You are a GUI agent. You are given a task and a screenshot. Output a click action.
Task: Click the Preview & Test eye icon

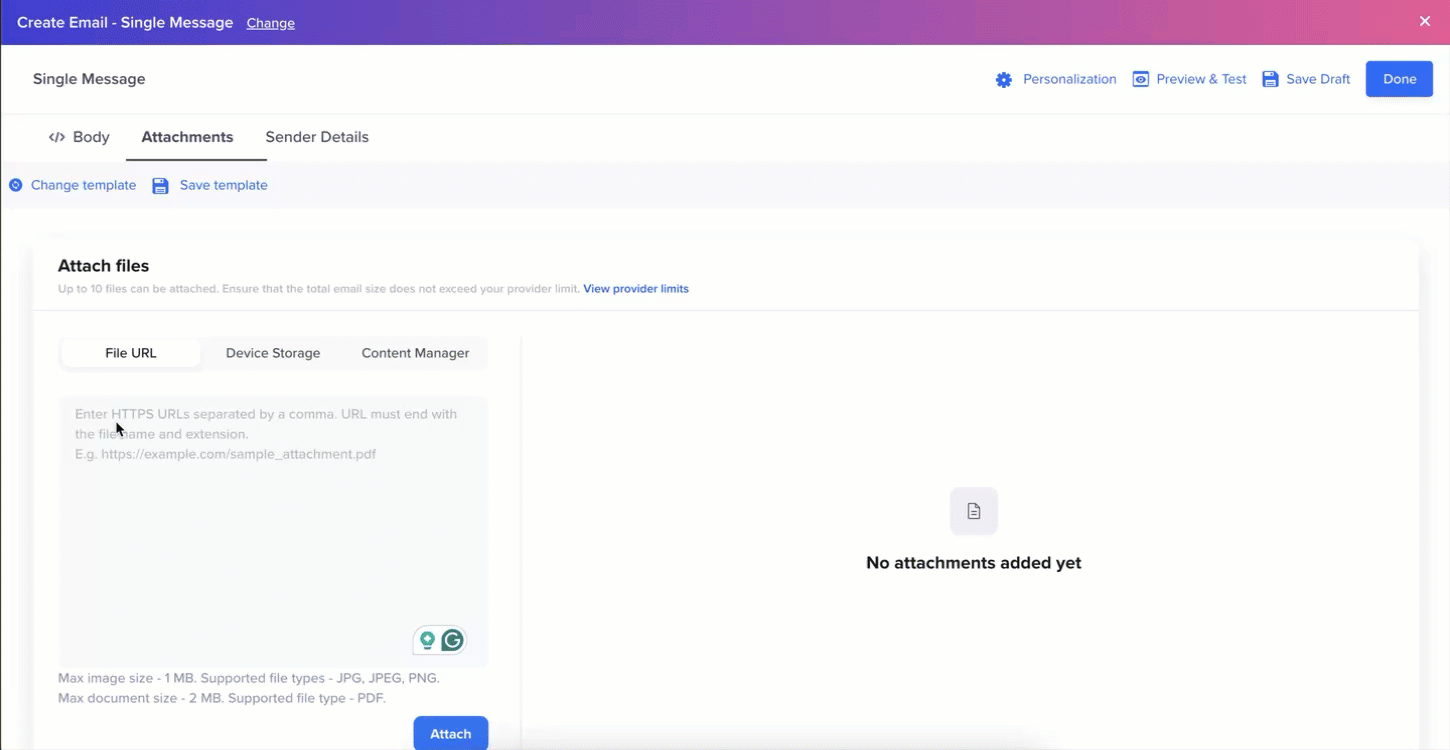[1140, 79]
